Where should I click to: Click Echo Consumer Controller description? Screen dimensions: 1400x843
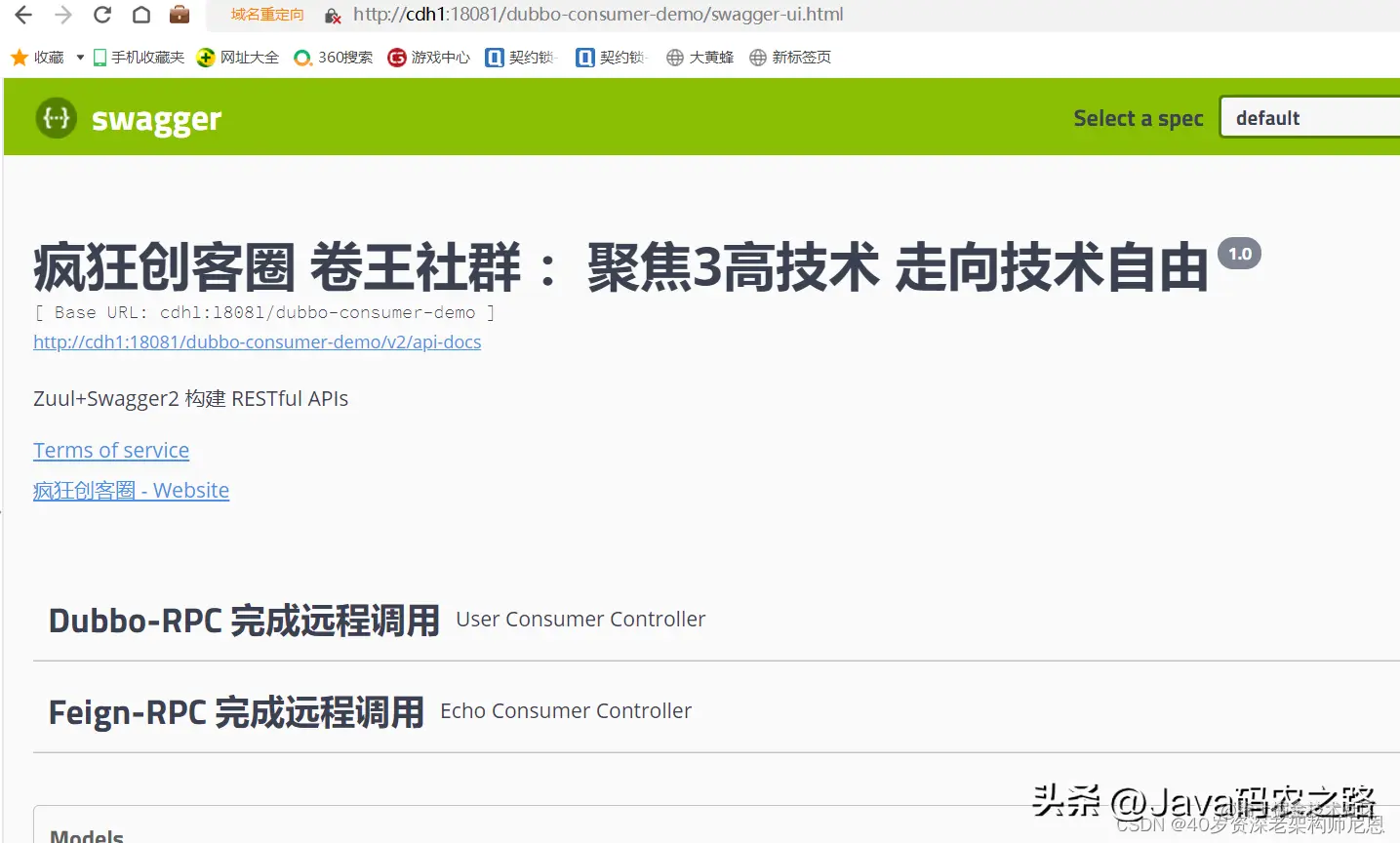(566, 710)
